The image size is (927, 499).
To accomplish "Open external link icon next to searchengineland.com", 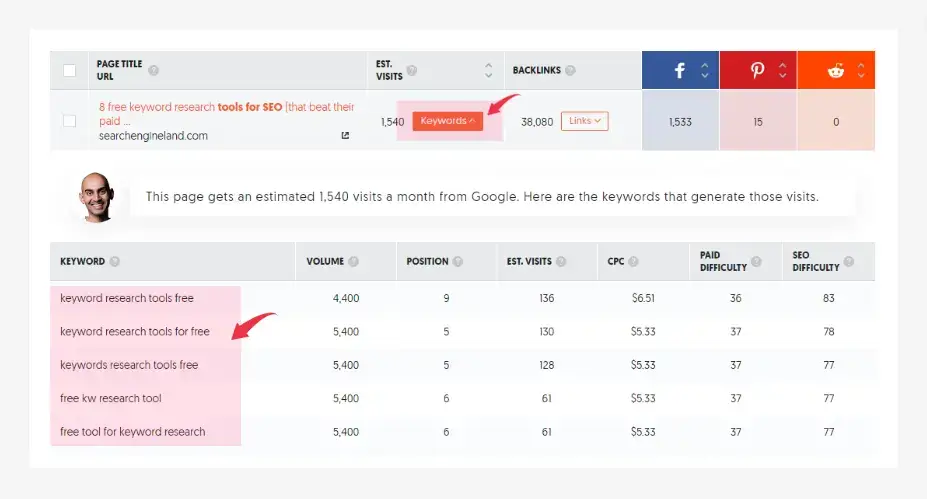I will click(345, 136).
